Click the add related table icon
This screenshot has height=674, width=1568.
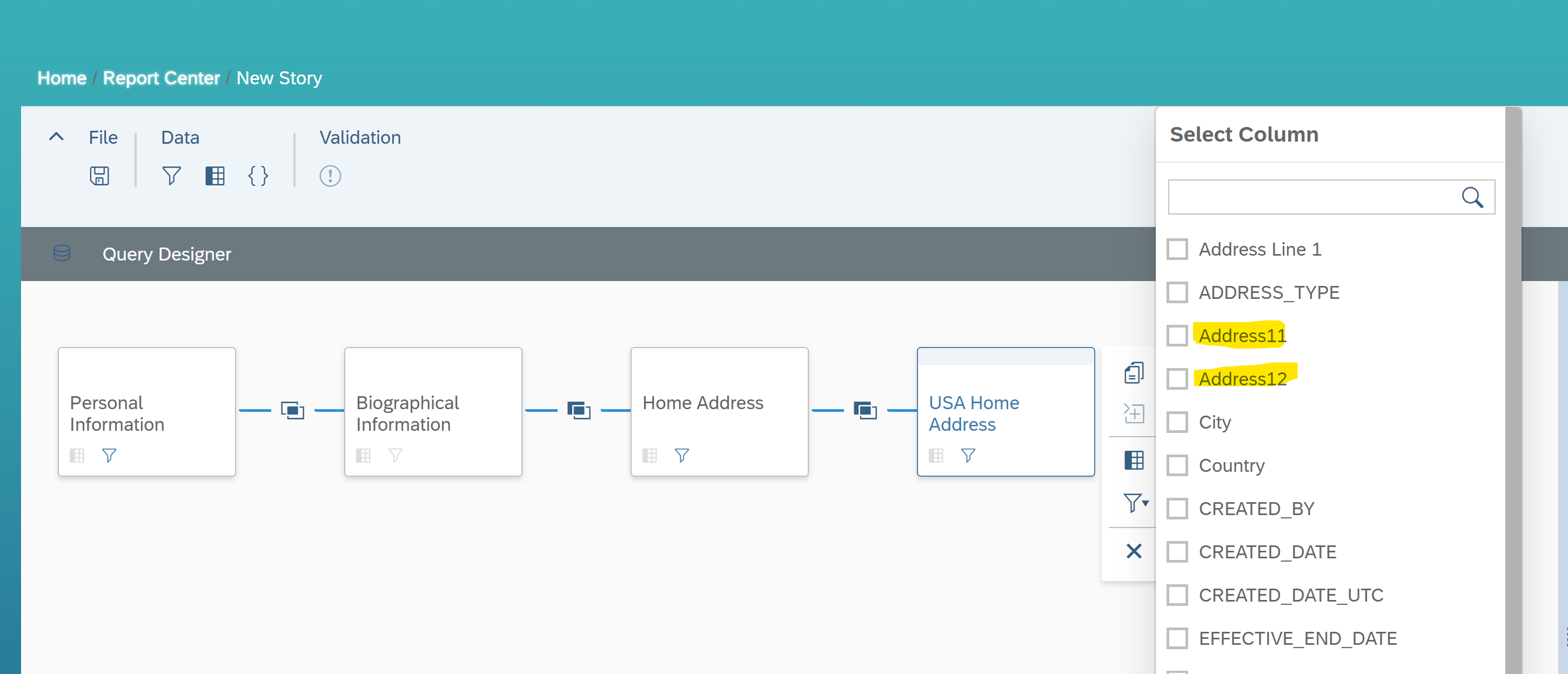pyautogui.click(x=1134, y=413)
